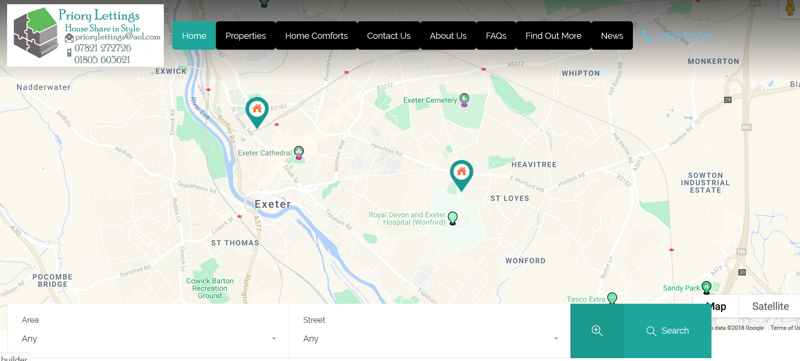
Task: Click the phone icon in the header
Action: [x=646, y=36]
